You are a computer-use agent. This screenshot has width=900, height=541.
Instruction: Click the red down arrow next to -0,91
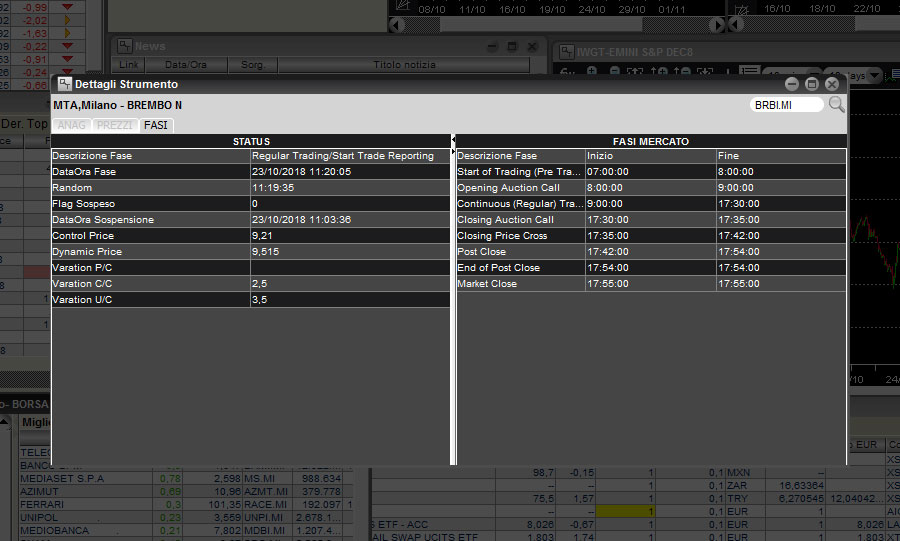pyautogui.click(x=67, y=59)
